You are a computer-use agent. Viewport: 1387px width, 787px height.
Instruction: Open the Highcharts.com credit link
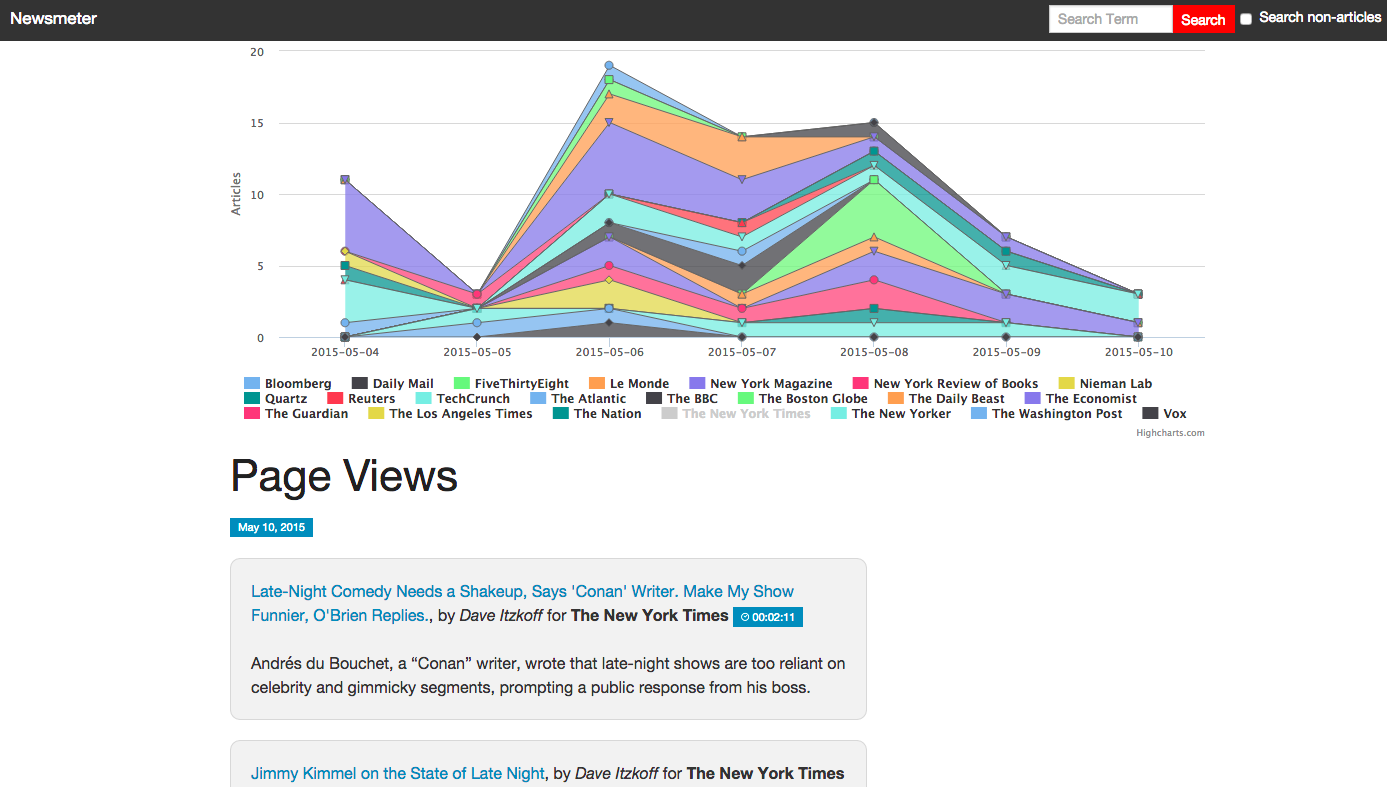(1170, 433)
